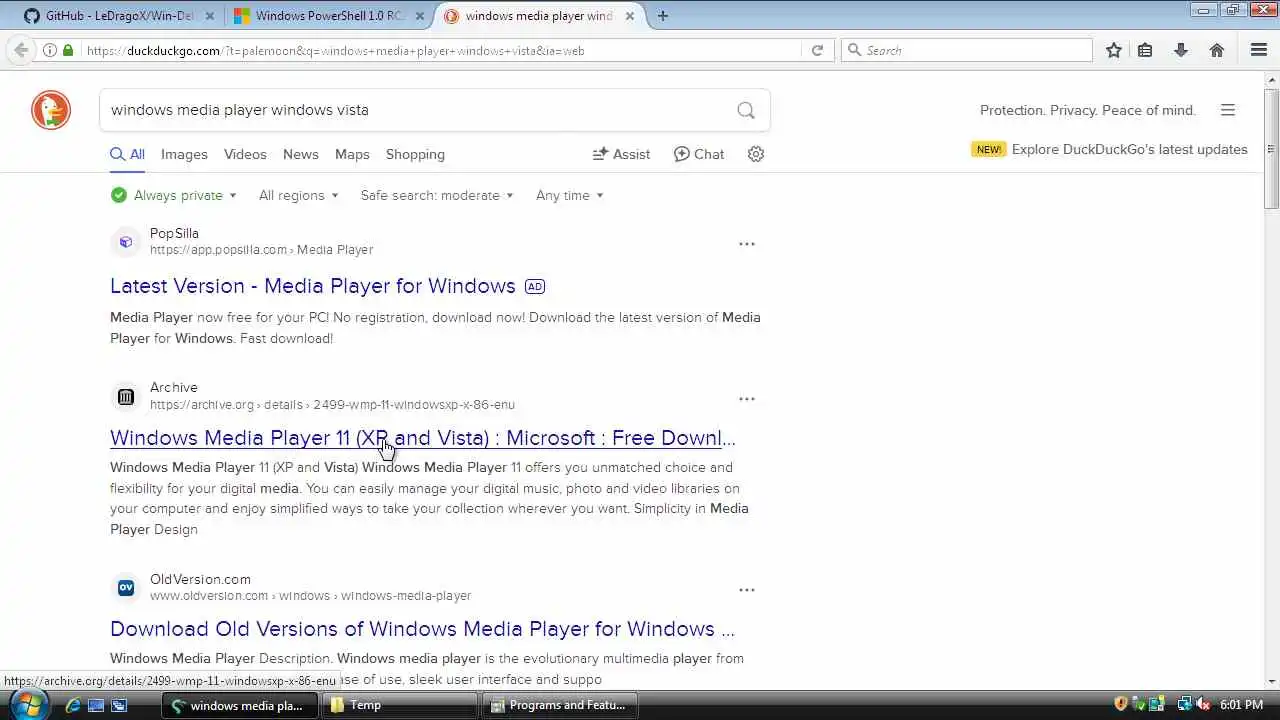Viewport: 1280px width, 720px height.
Task: Open the Temp taskbar window button
Action: [x=401, y=705]
